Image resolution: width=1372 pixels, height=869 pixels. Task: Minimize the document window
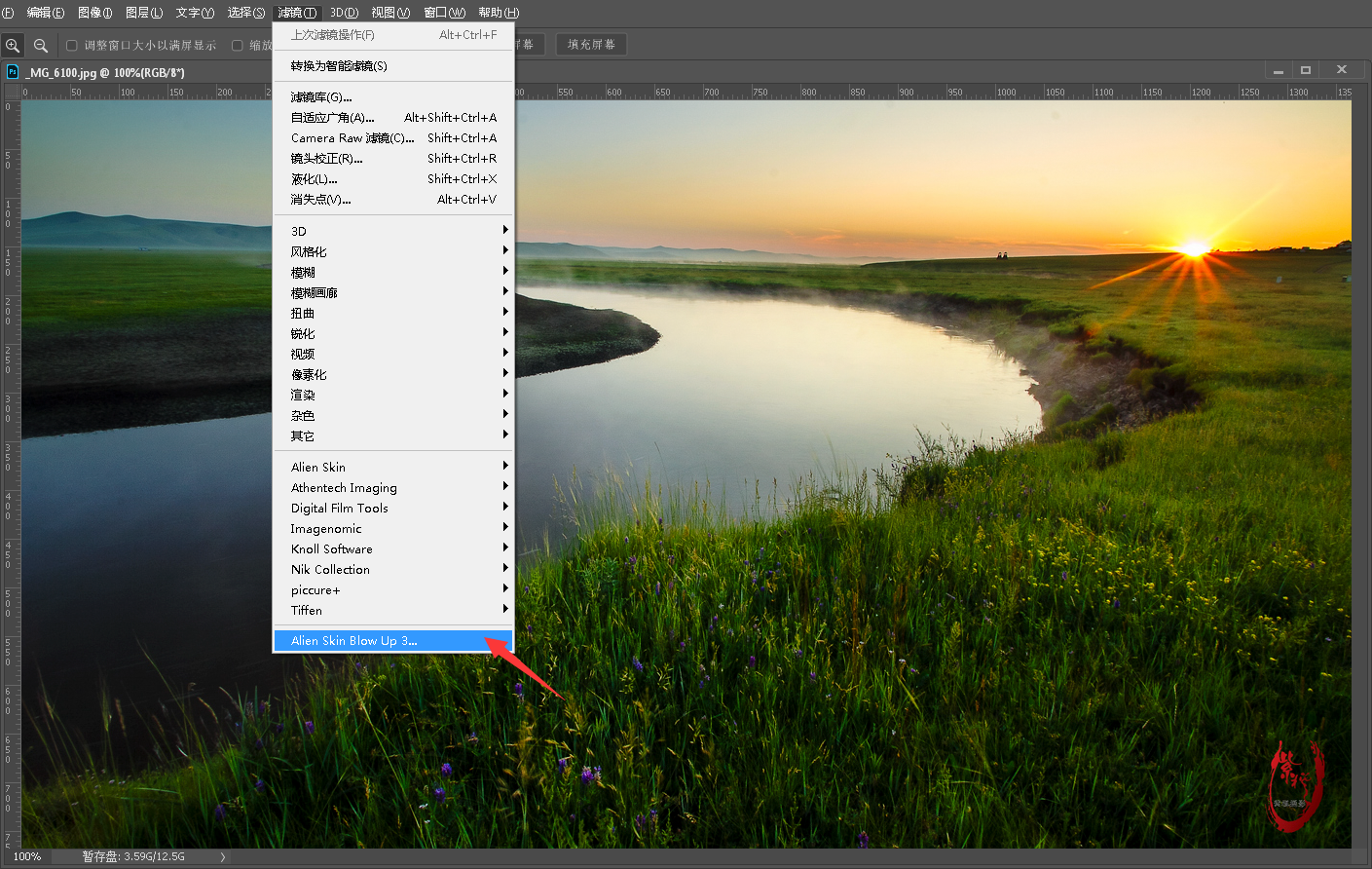pos(1278,70)
